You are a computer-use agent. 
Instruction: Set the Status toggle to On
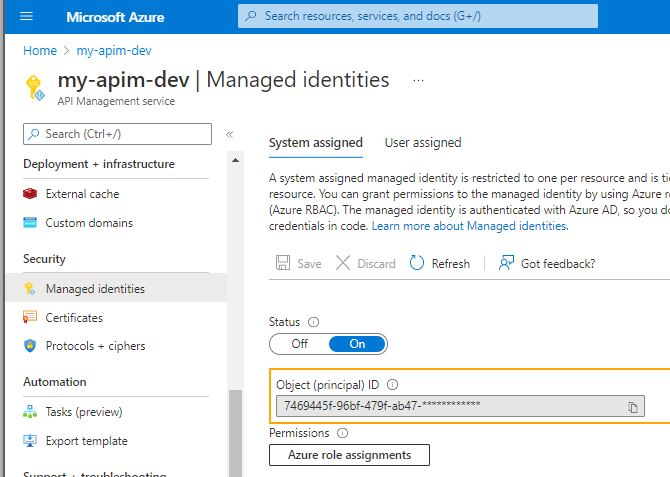pyautogui.click(x=357, y=344)
